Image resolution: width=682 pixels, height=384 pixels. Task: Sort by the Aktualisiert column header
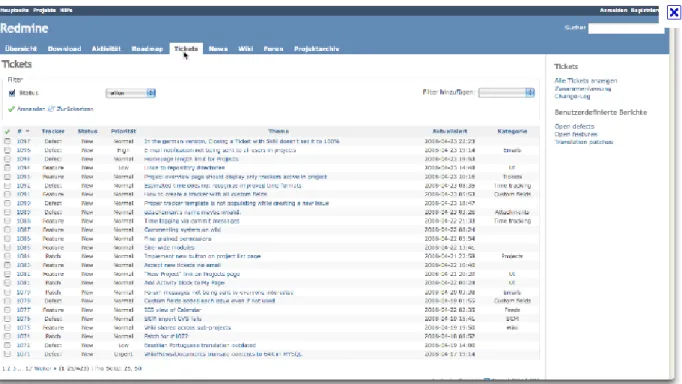click(x=450, y=131)
